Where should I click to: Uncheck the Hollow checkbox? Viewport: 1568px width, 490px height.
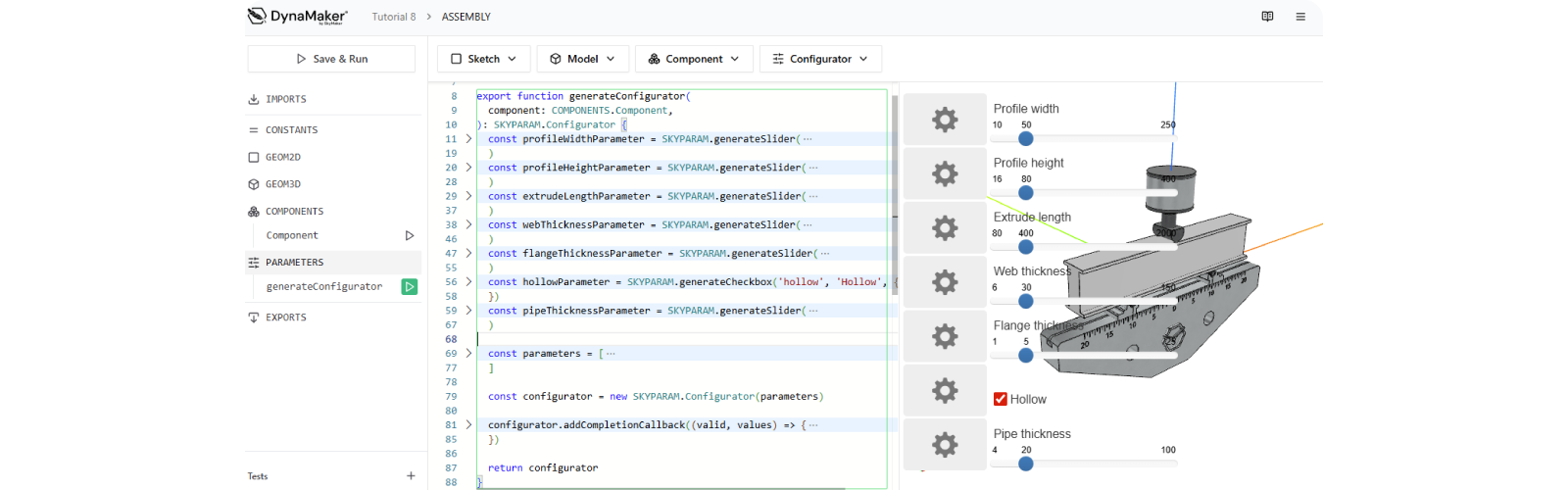click(1001, 399)
